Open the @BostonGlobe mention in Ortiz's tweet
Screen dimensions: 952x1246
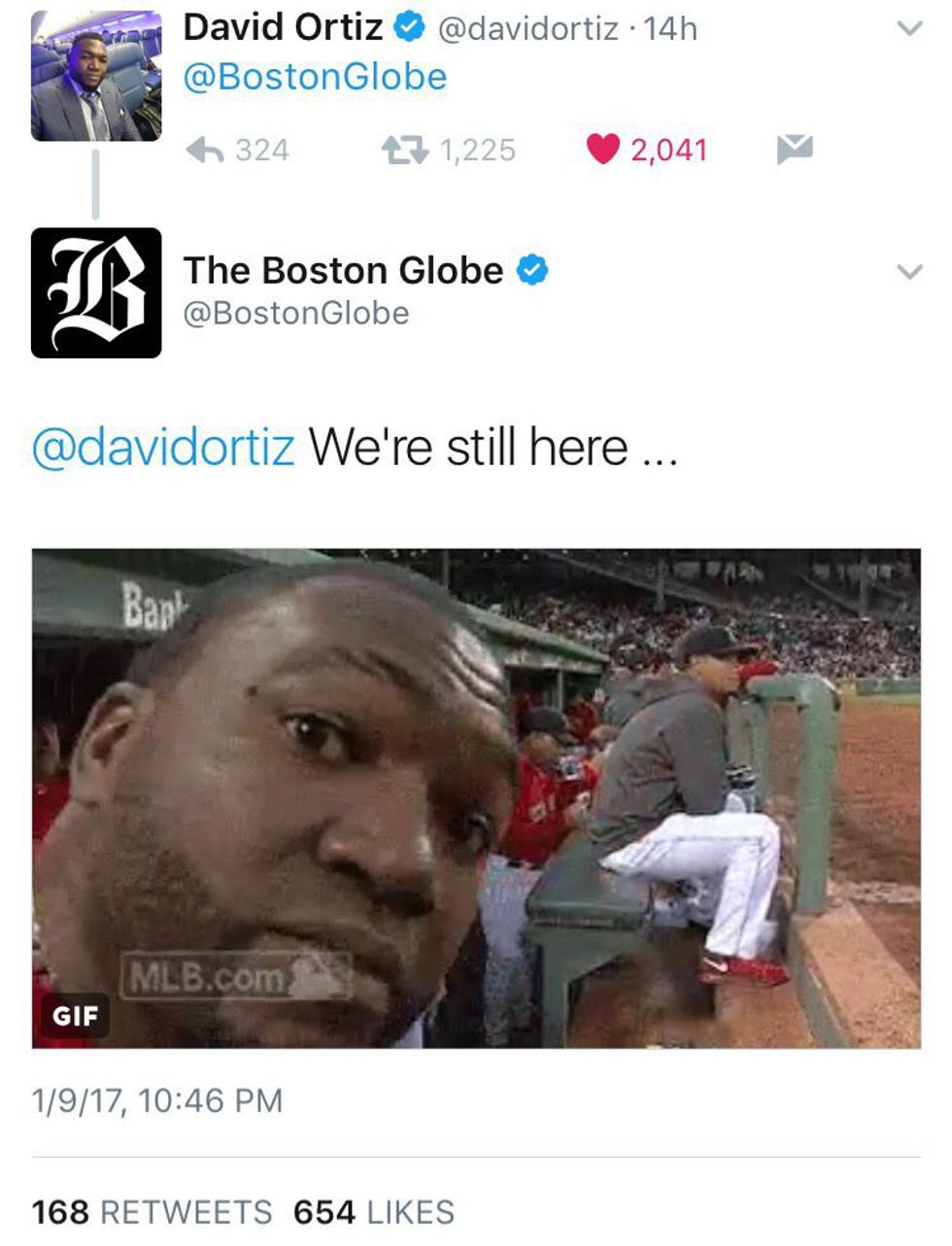pos(316,77)
